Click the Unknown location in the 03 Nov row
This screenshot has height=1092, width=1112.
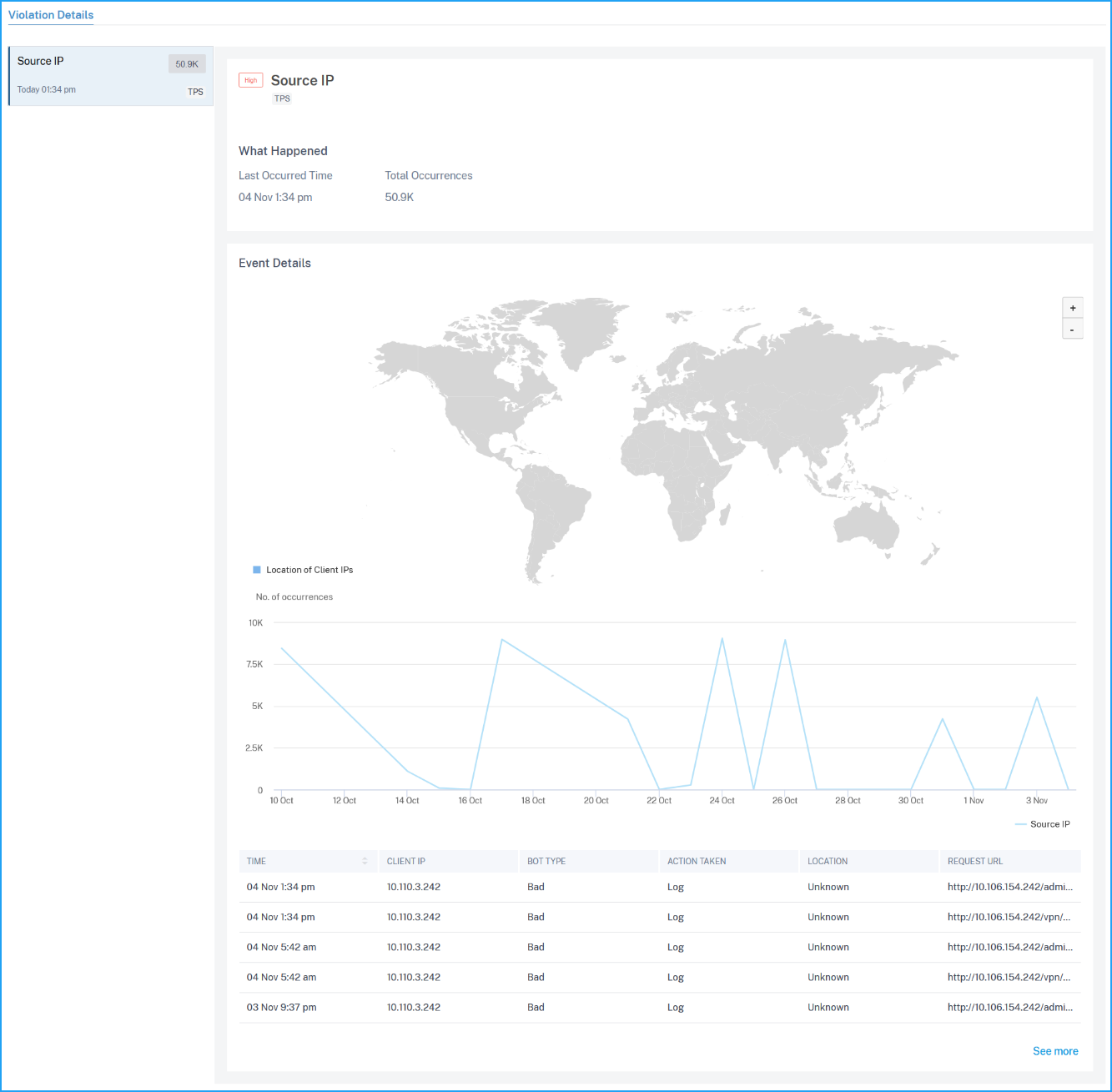(x=828, y=1007)
